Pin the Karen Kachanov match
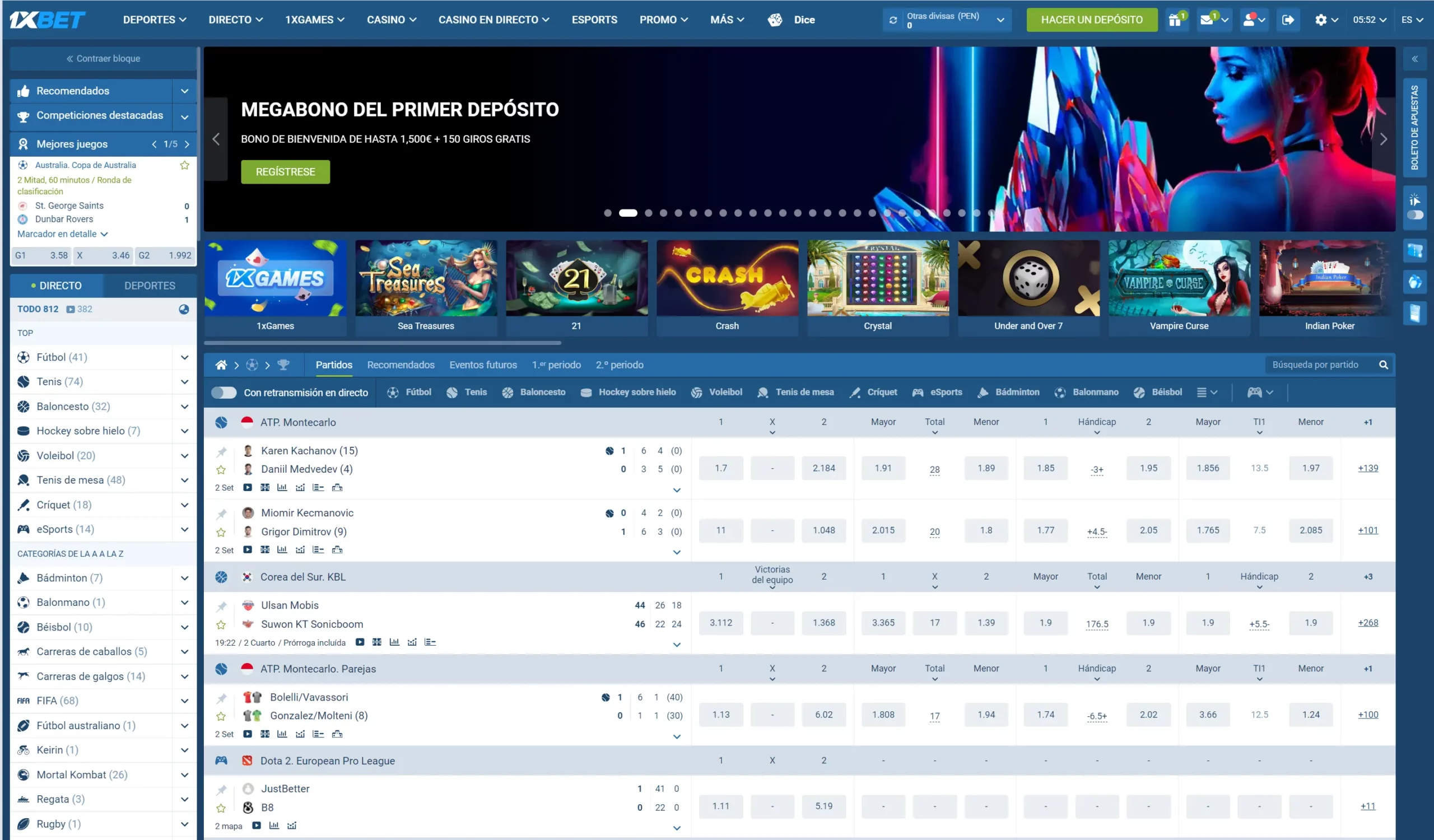Image resolution: width=1434 pixels, height=840 pixels. [221, 451]
